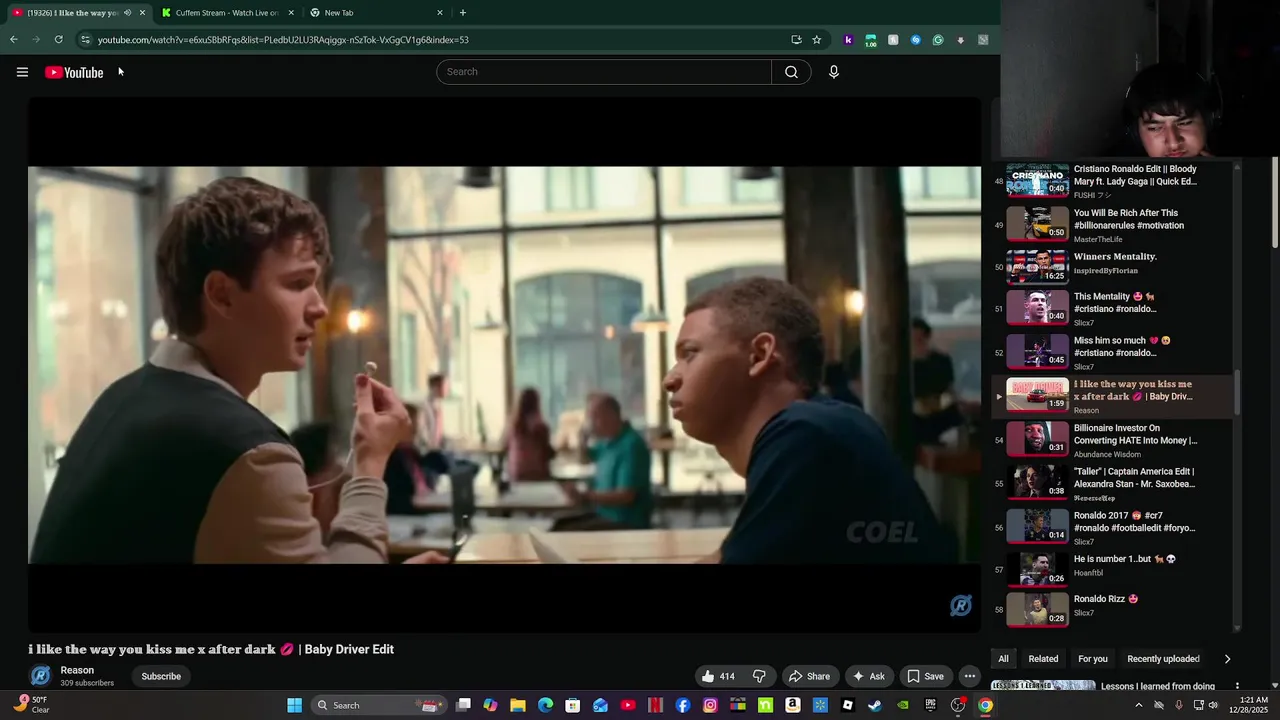Open Instagram from the taskbar

pyautogui.click(x=710, y=705)
